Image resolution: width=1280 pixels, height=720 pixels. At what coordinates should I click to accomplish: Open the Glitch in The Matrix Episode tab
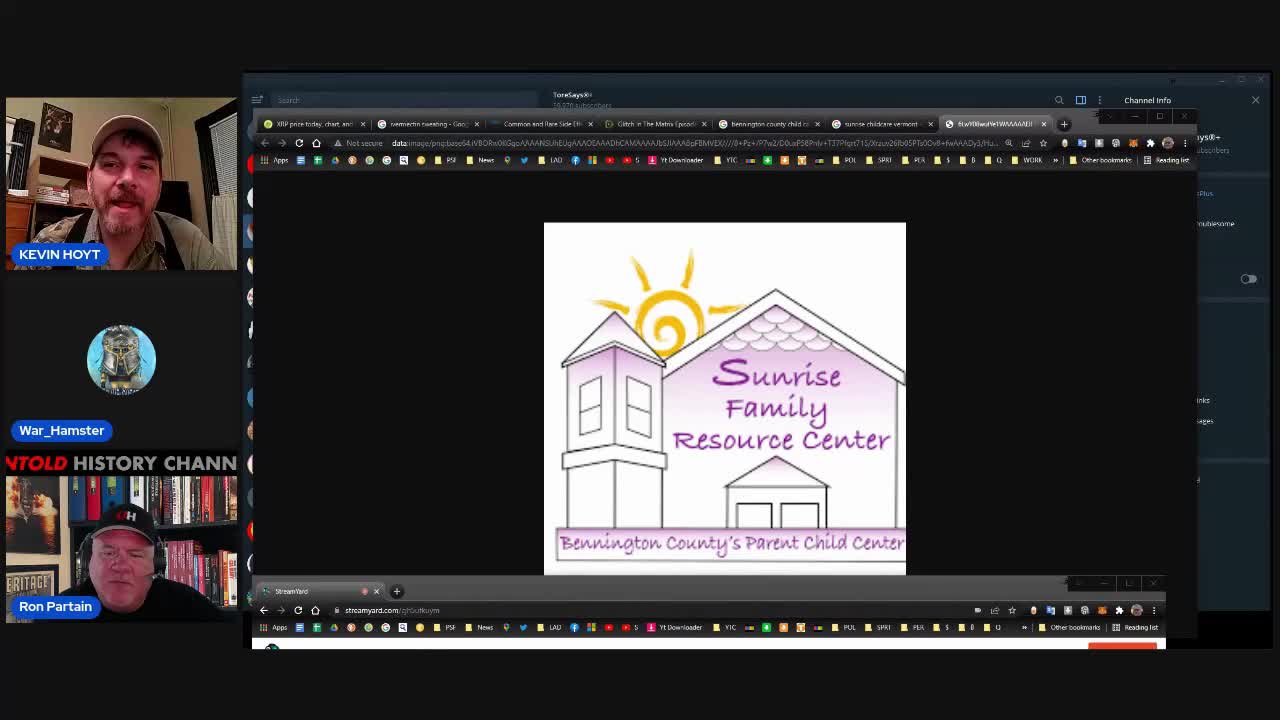coord(655,124)
